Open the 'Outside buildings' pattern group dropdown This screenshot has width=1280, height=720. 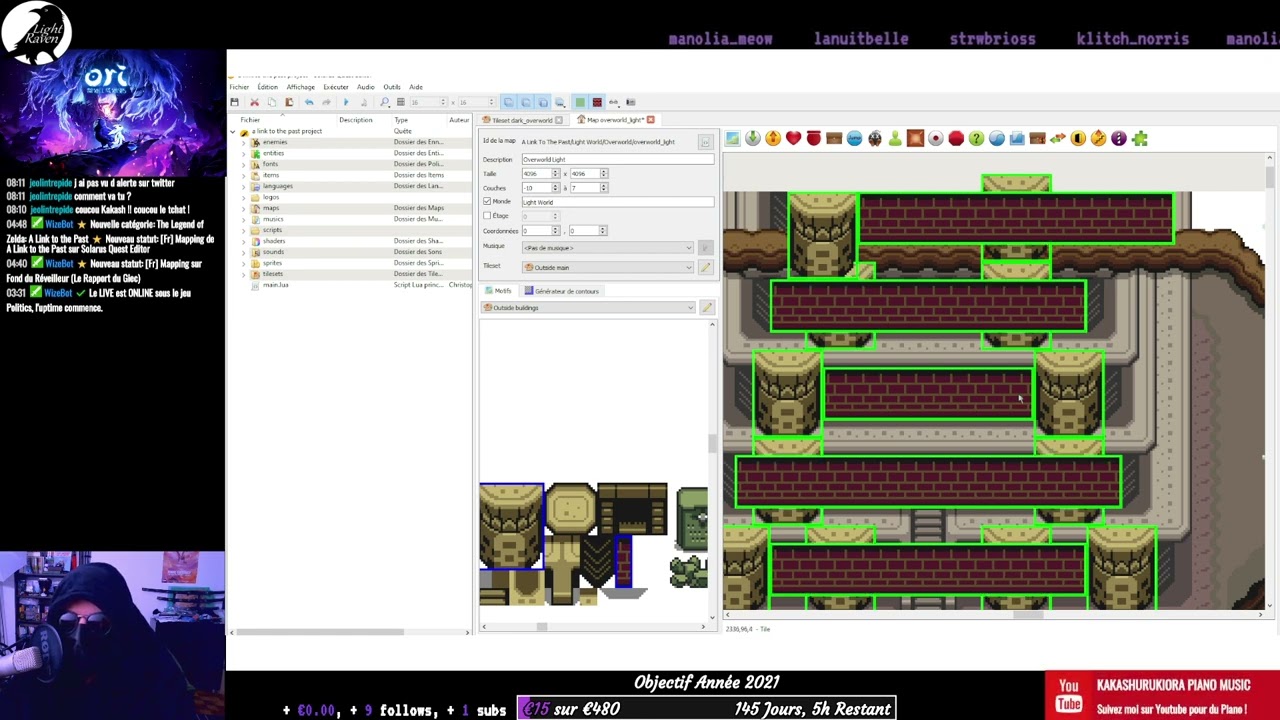(x=588, y=307)
